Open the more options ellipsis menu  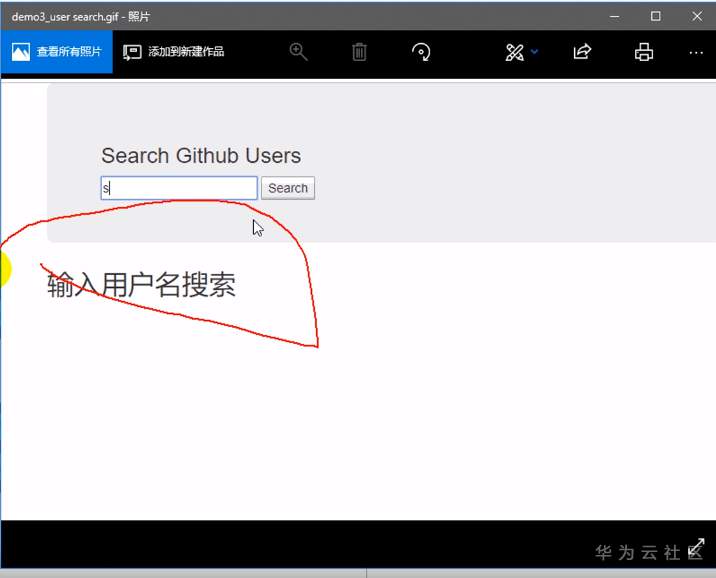[696, 53]
